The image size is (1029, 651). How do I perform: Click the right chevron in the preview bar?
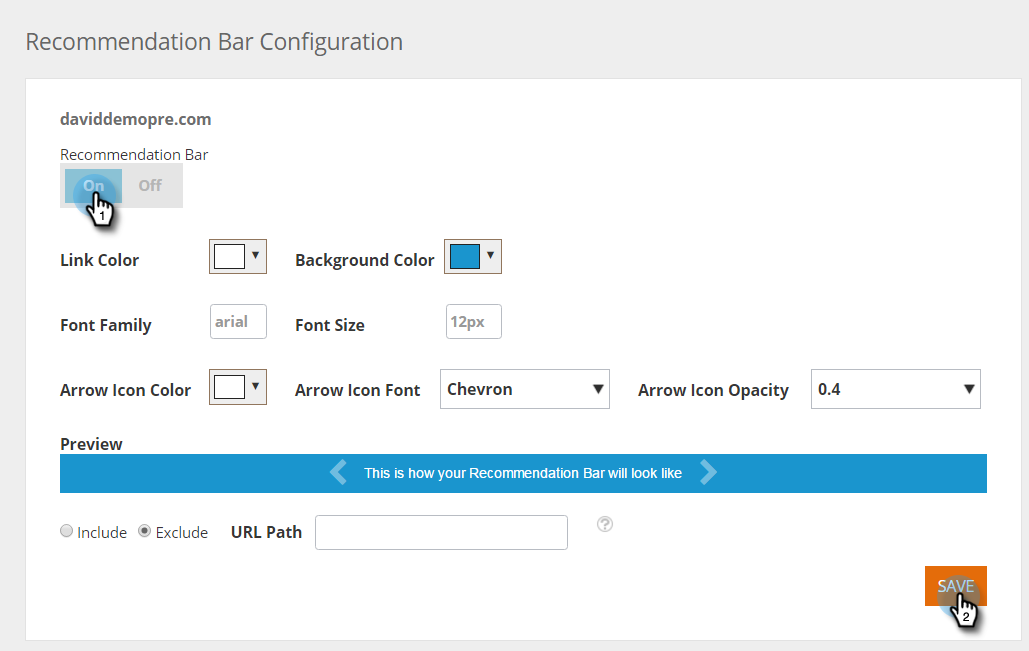coord(708,472)
